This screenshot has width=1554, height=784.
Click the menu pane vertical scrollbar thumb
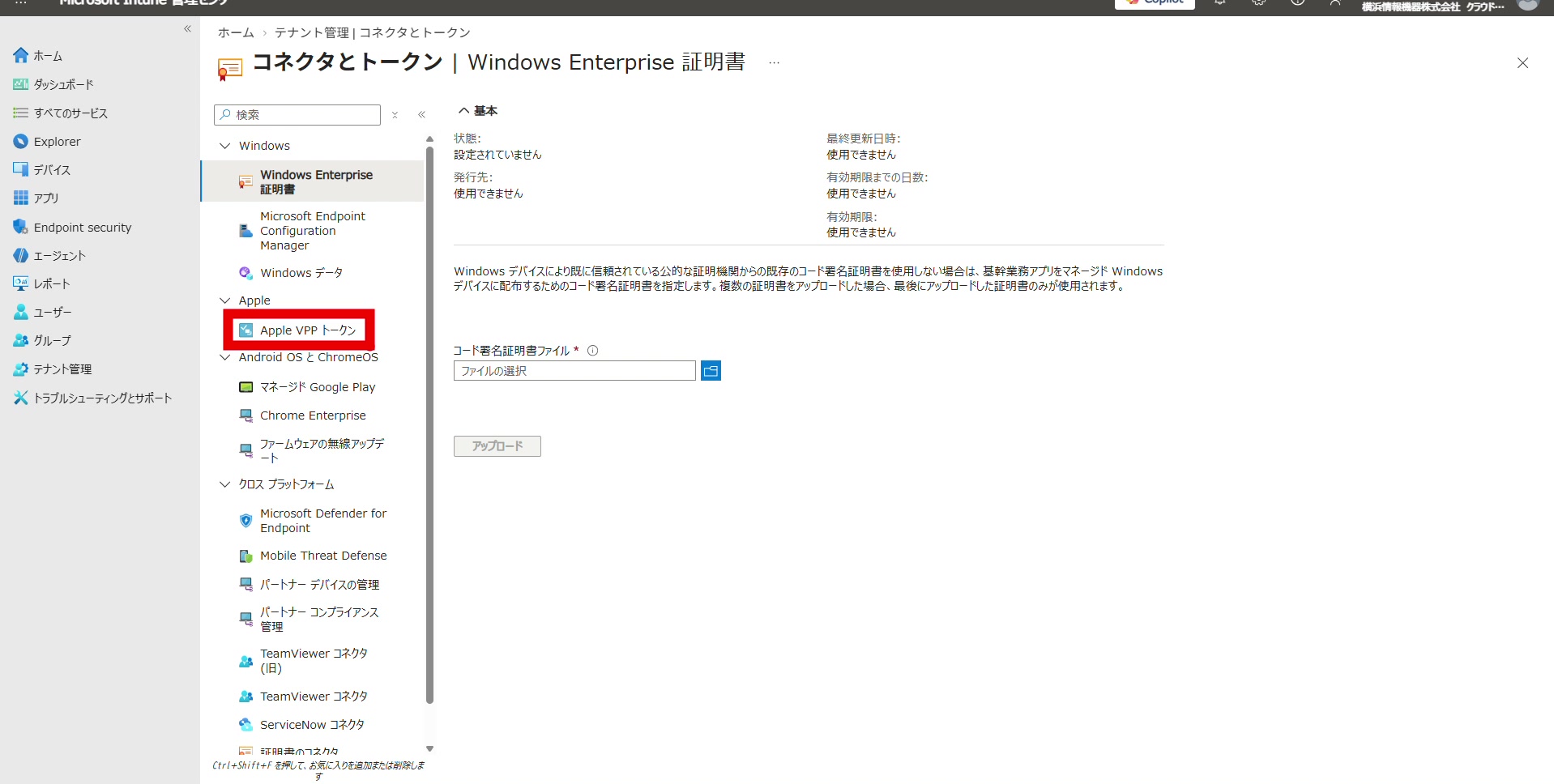(429, 425)
